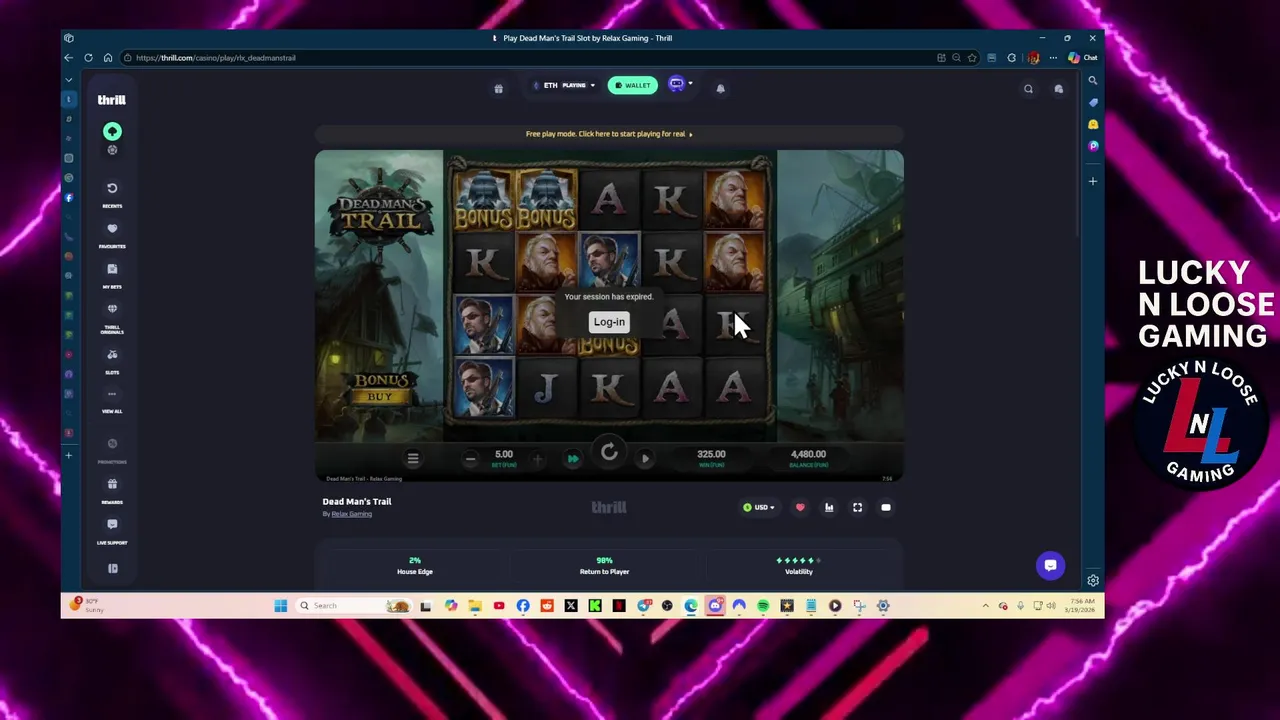Open the ETH currency dropdown

564,85
